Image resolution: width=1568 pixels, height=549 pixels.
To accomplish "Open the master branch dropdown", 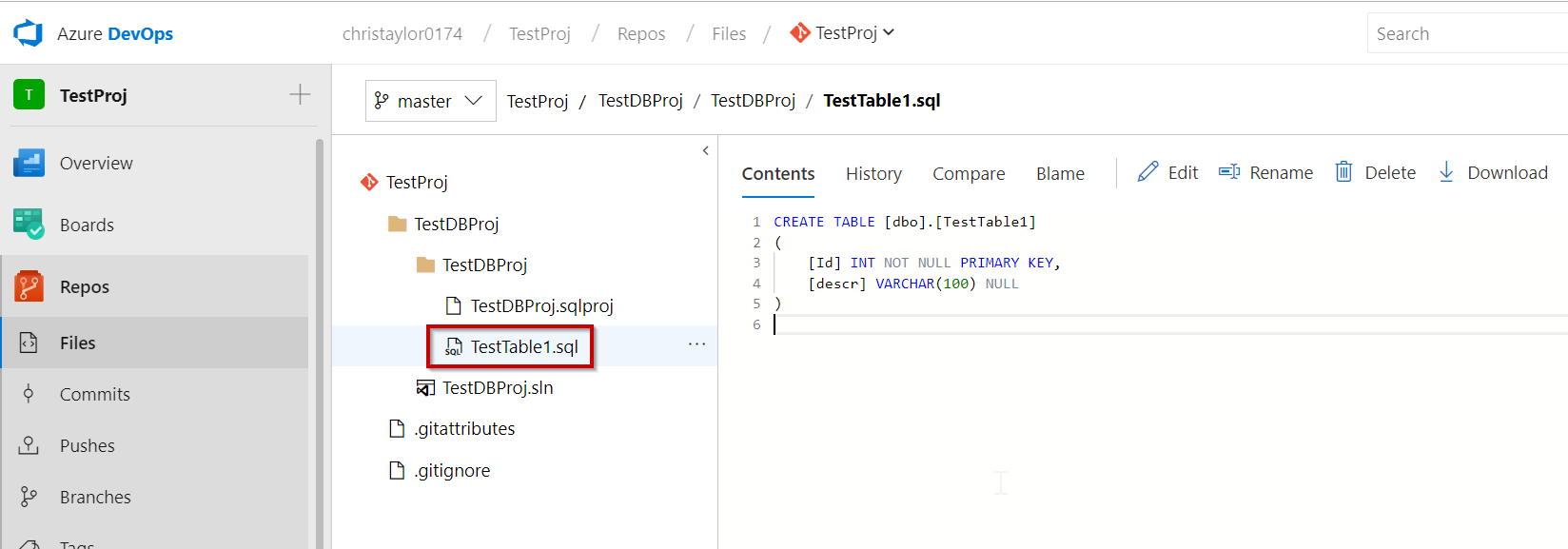I will click(430, 101).
